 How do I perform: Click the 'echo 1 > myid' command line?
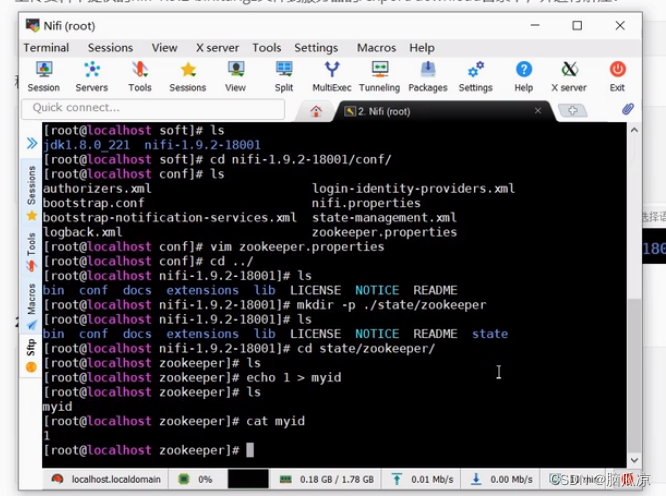click(293, 378)
